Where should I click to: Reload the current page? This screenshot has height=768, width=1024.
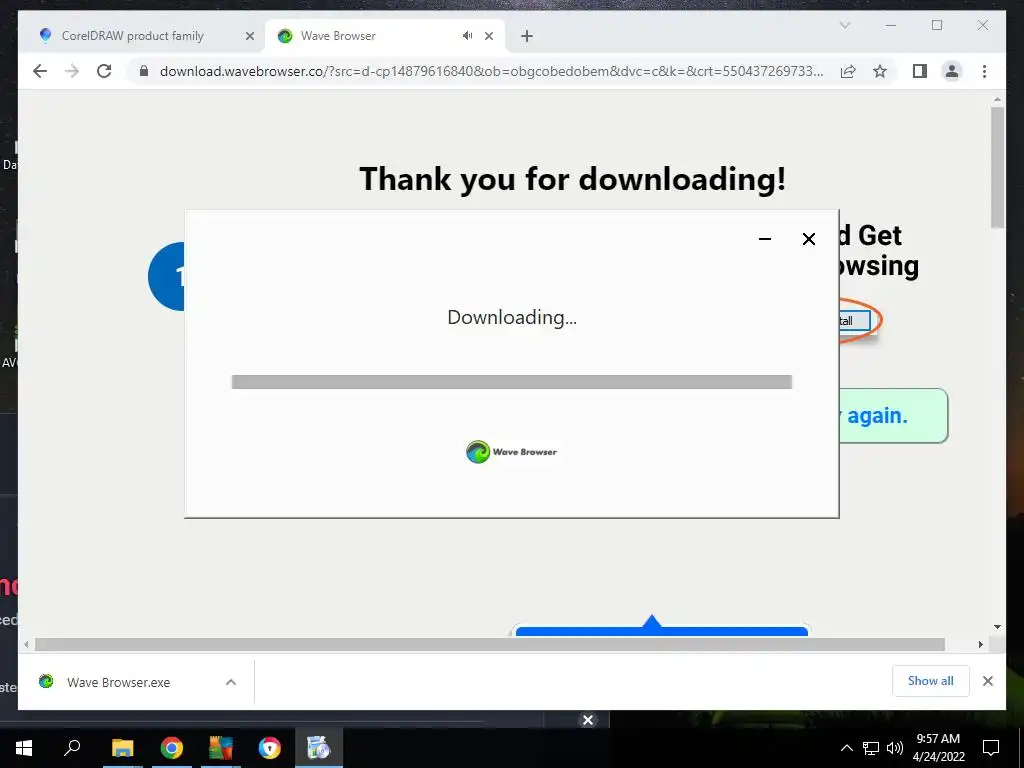point(104,71)
